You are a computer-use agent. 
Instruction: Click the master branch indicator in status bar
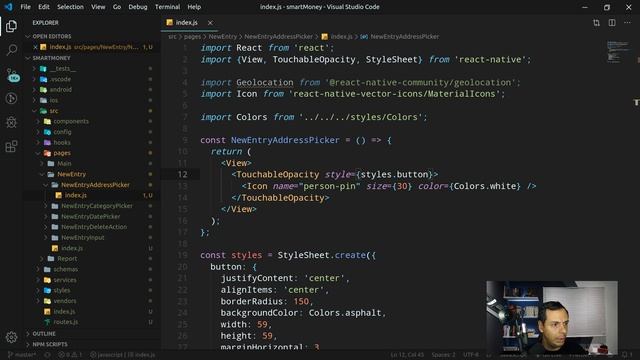(x=22, y=355)
